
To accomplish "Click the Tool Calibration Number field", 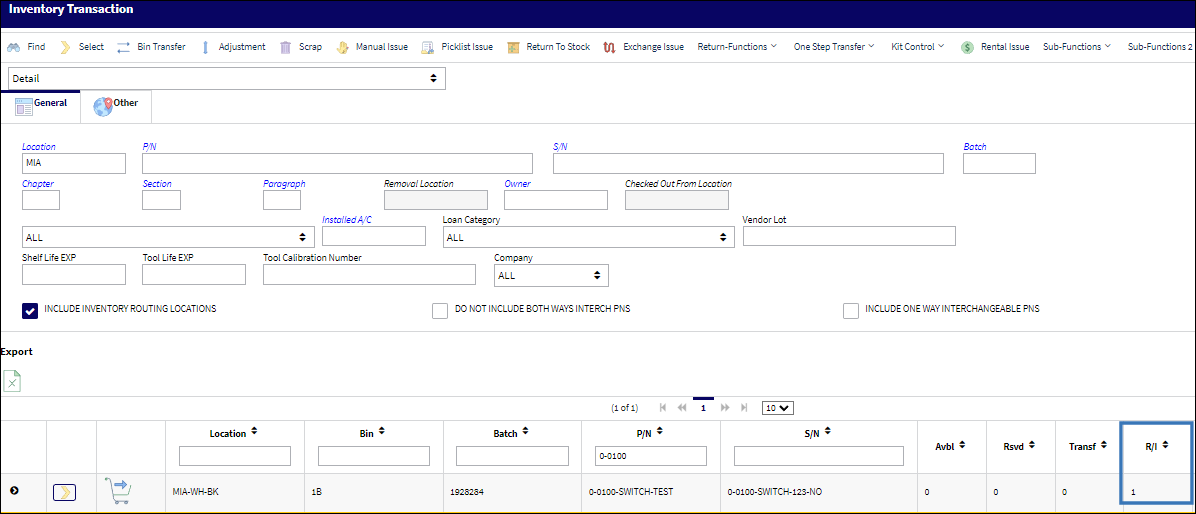I will click(369, 275).
